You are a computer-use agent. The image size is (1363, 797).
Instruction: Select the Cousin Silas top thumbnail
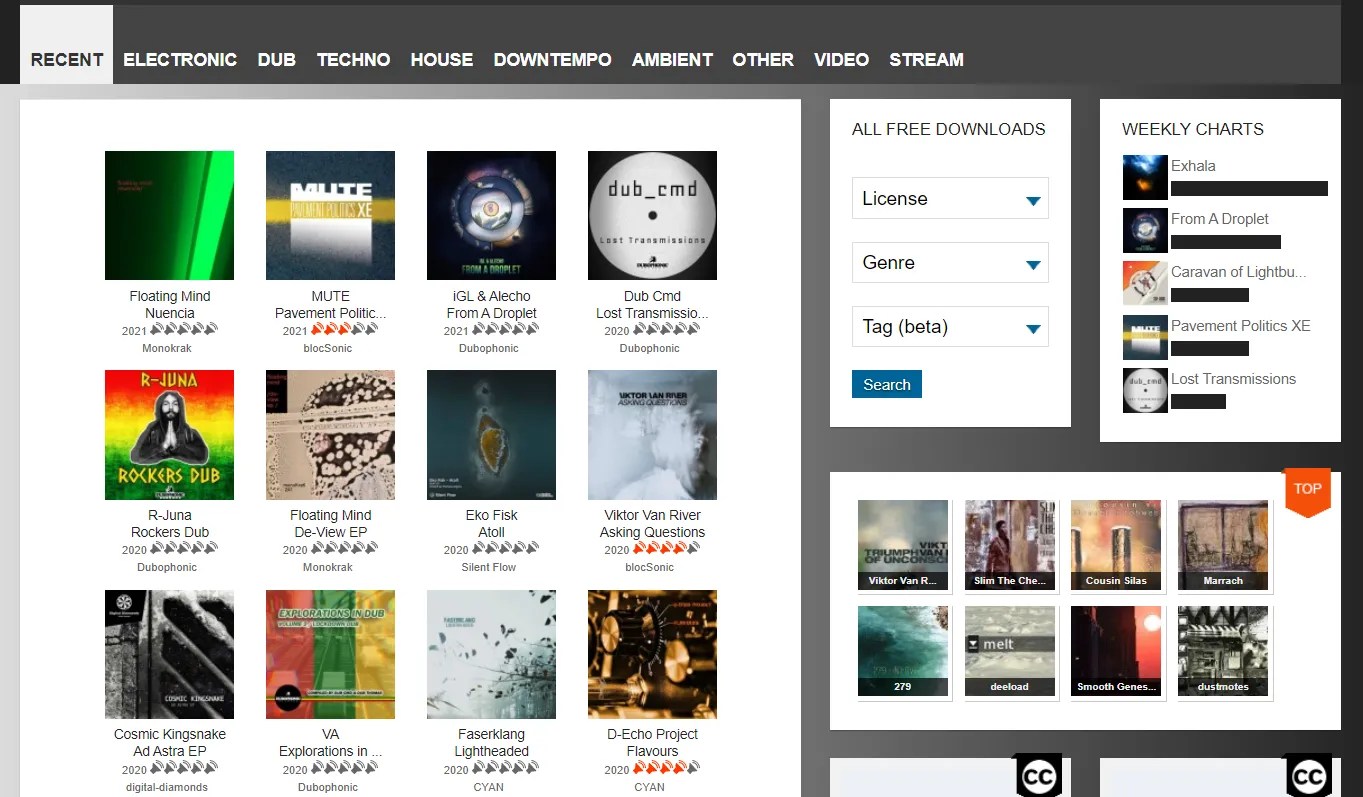(1116, 545)
